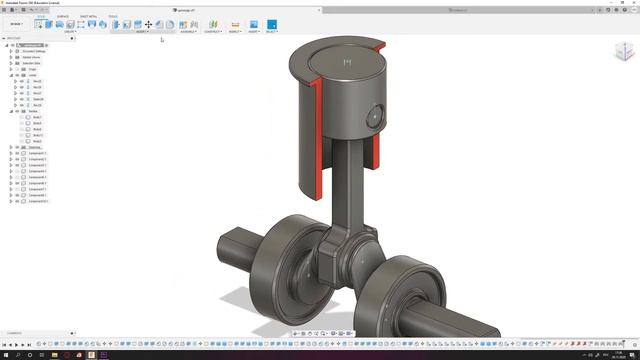
Task: Select the Create Sketch tool
Action: point(38,24)
